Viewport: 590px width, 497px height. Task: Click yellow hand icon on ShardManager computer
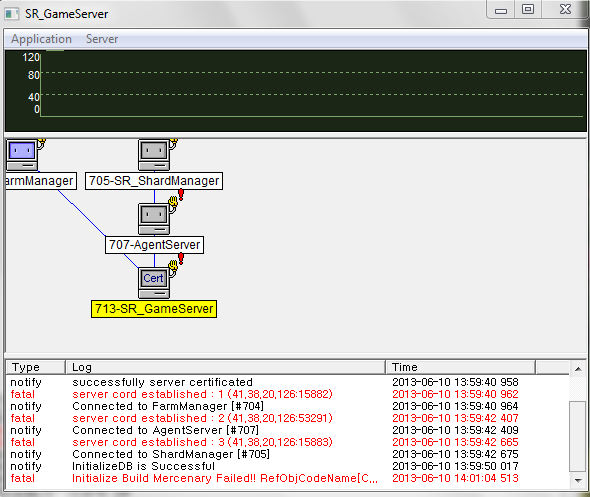[173, 143]
